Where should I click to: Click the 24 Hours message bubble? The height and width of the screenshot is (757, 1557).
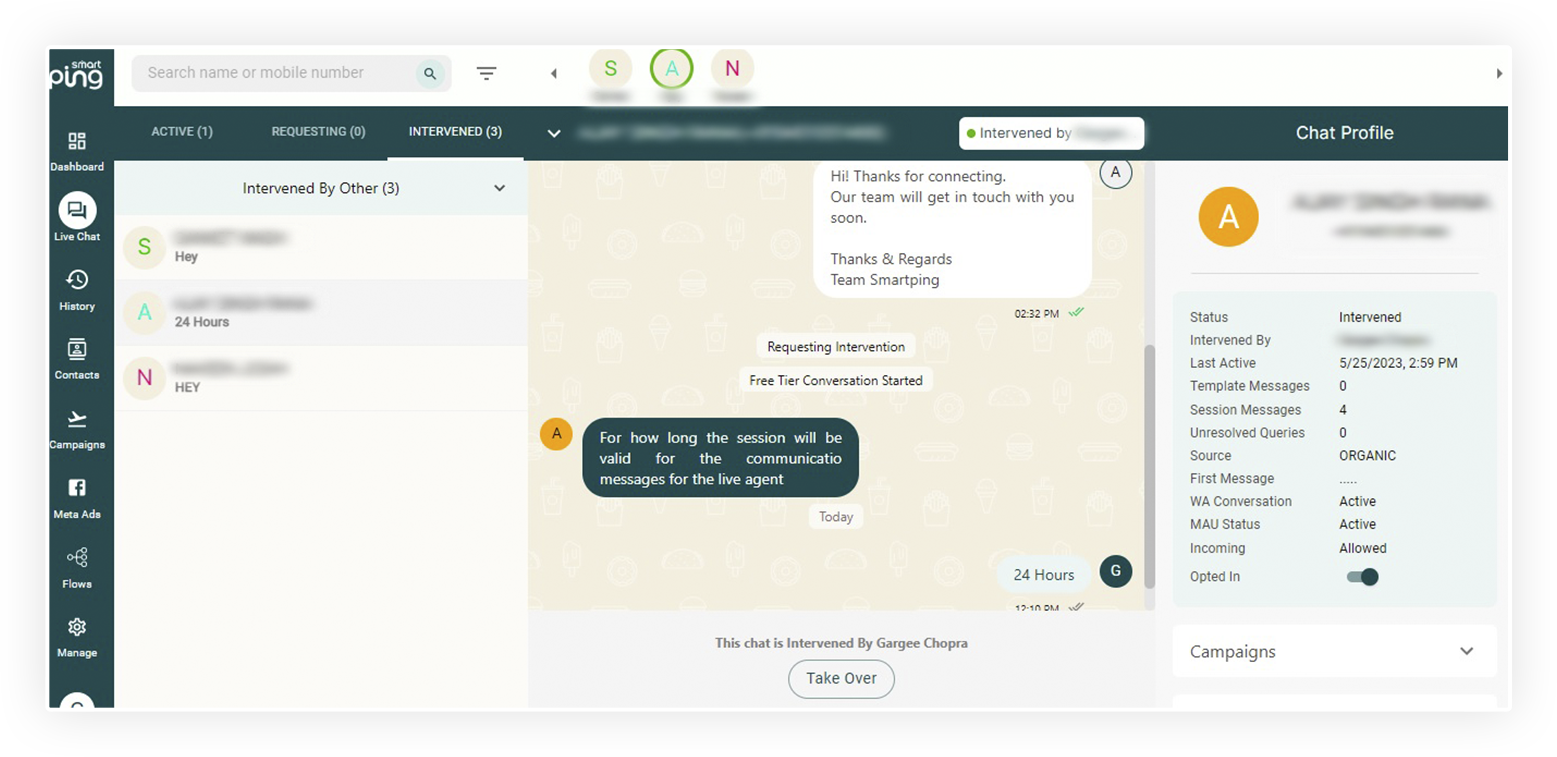1044,575
